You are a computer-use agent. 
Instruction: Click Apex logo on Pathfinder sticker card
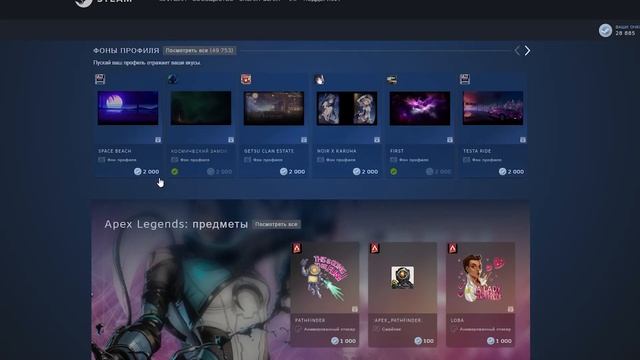coord(297,248)
